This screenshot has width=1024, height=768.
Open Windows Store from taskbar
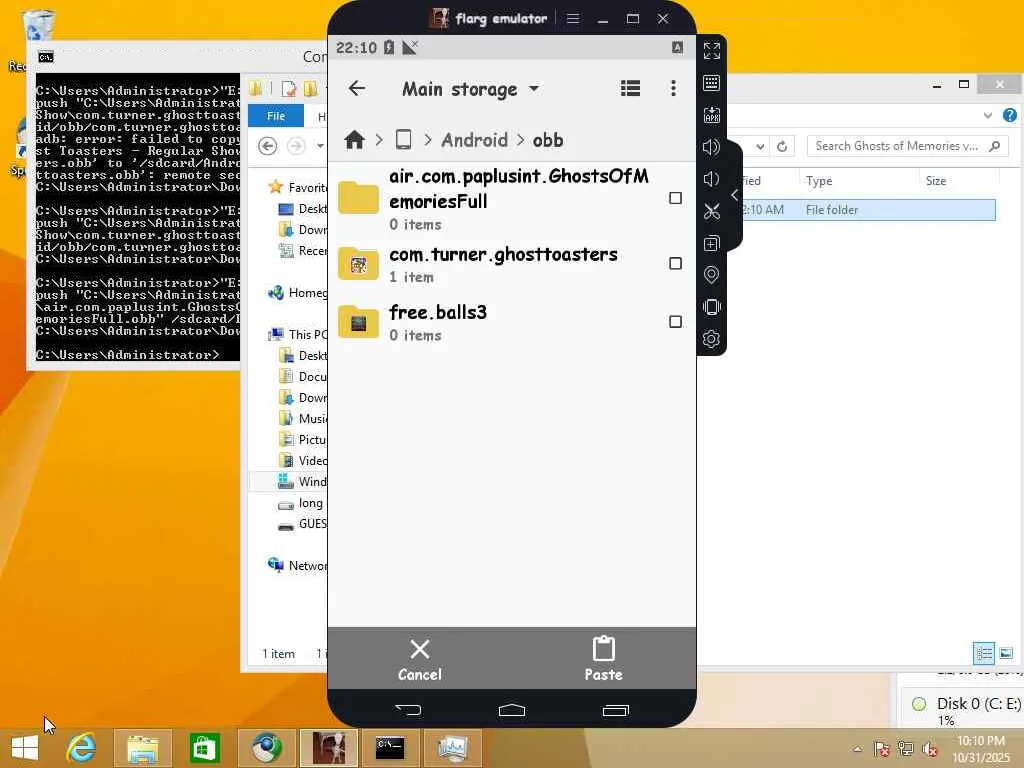click(204, 748)
